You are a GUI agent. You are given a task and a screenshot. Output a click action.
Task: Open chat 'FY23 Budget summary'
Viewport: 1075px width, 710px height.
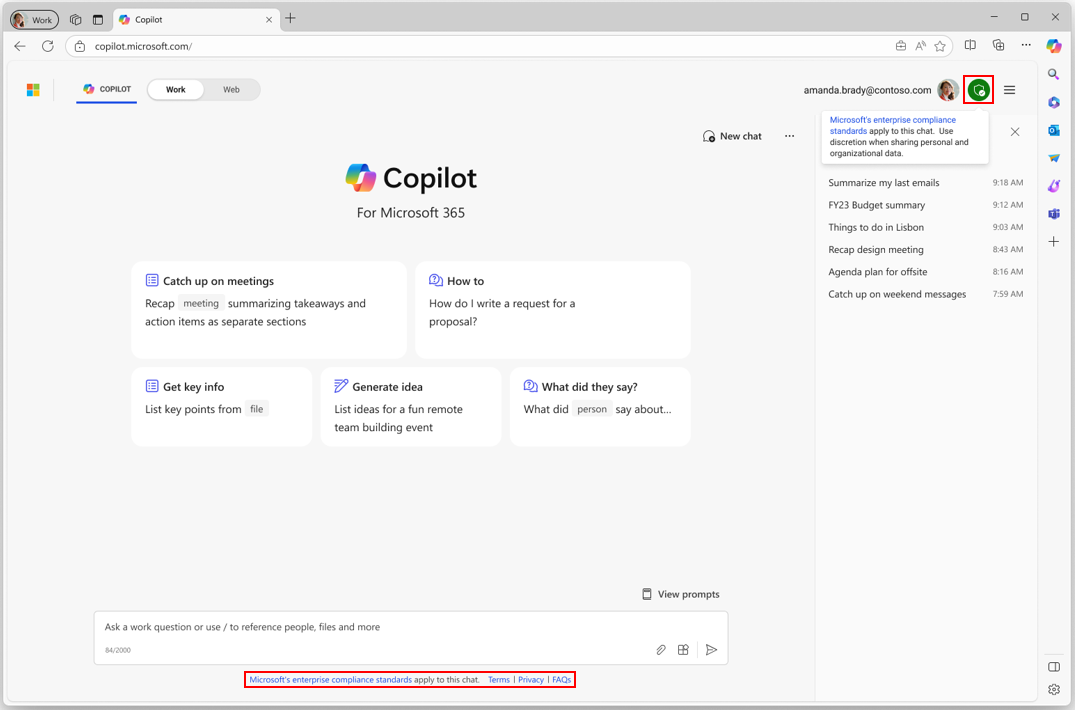(x=926, y=205)
